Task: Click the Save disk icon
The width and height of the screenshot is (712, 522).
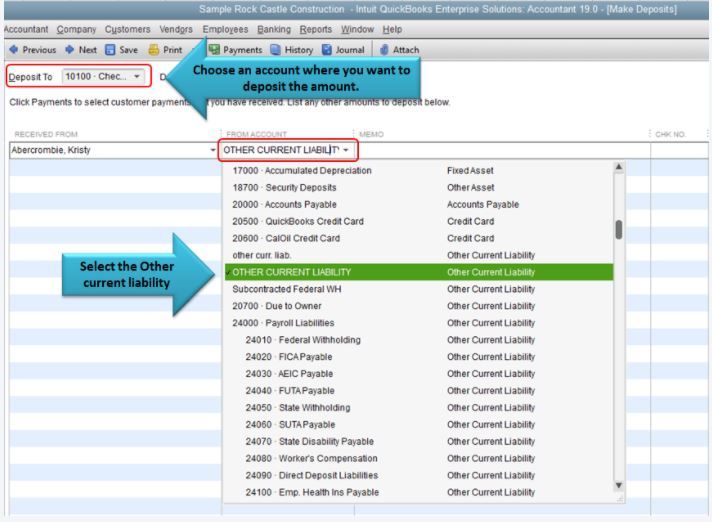Action: (110, 49)
